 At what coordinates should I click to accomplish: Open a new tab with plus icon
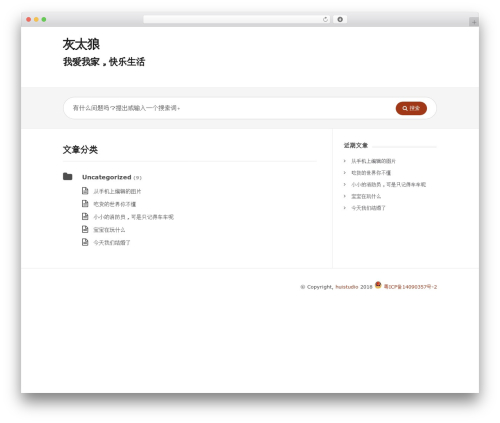[x=474, y=22]
